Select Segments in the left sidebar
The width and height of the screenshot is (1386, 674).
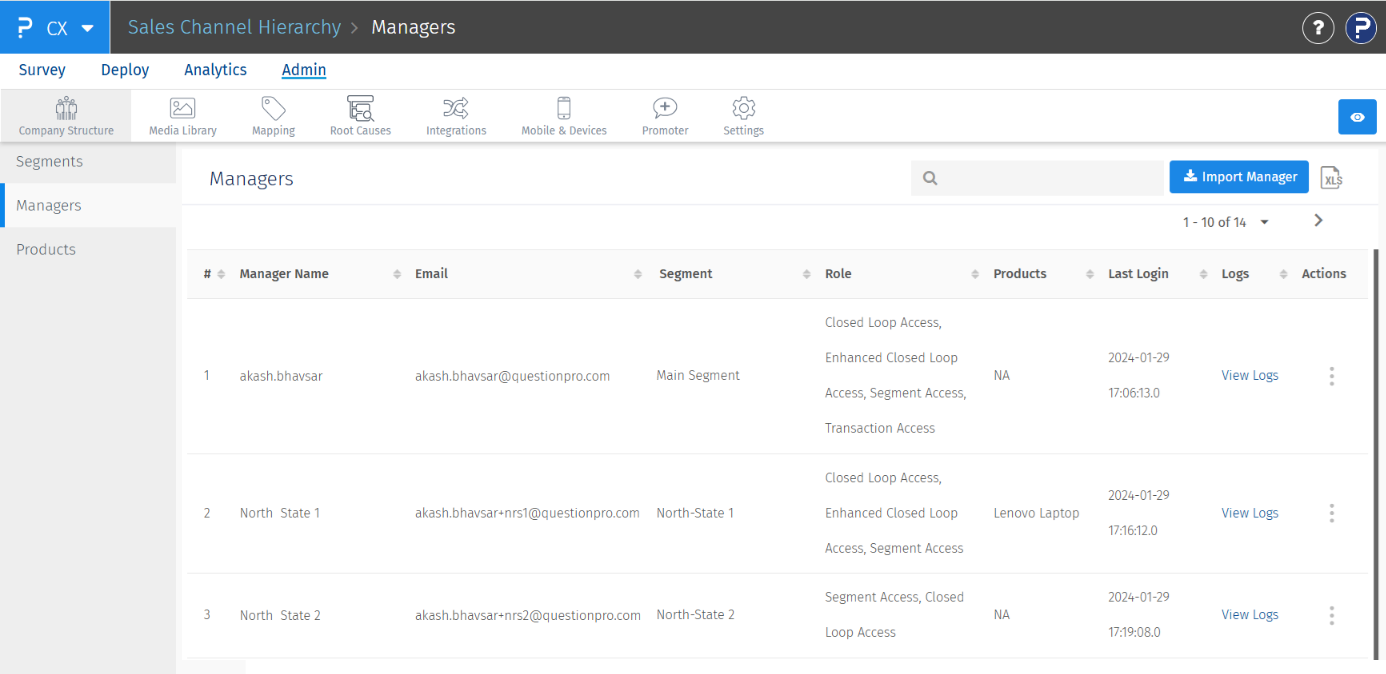click(50, 162)
